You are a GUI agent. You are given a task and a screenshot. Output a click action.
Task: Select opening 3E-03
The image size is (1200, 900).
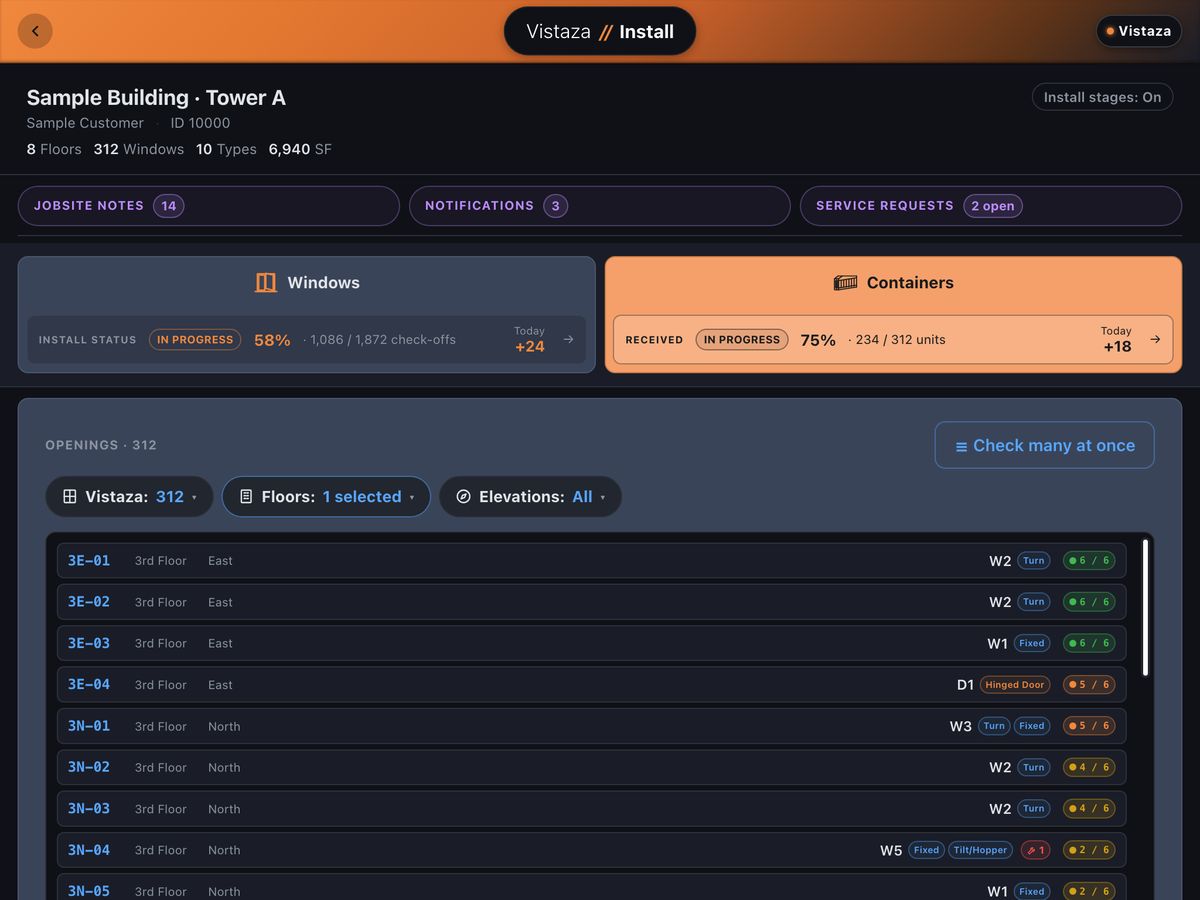tap(592, 644)
